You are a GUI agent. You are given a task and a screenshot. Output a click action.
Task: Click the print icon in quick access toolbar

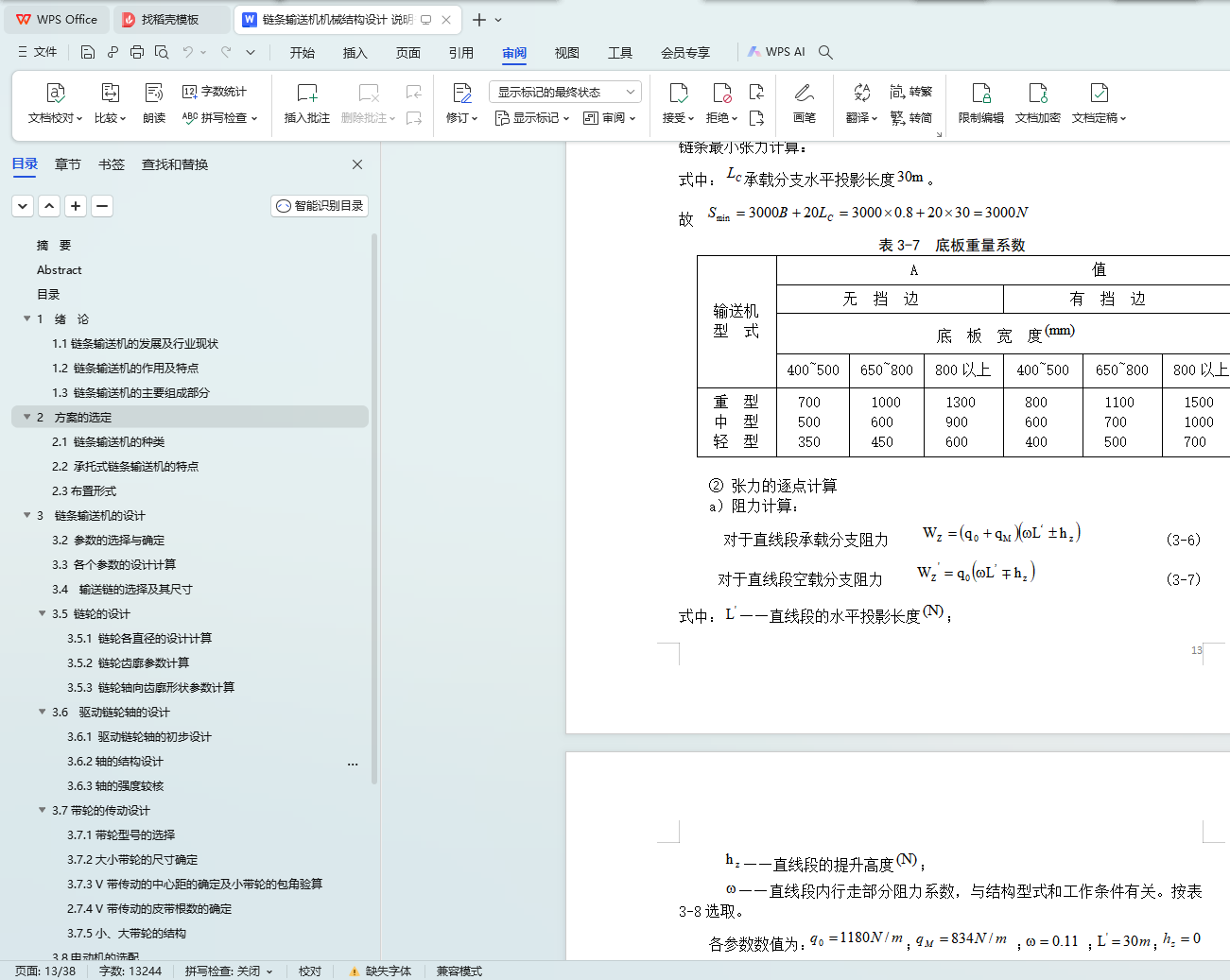tap(137, 52)
